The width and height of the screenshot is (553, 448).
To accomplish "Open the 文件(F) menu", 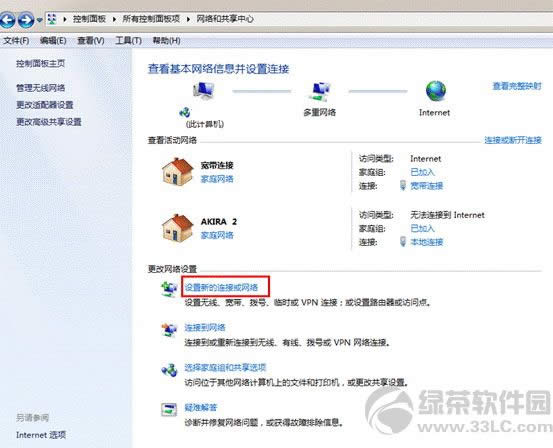I will (x=16, y=41).
